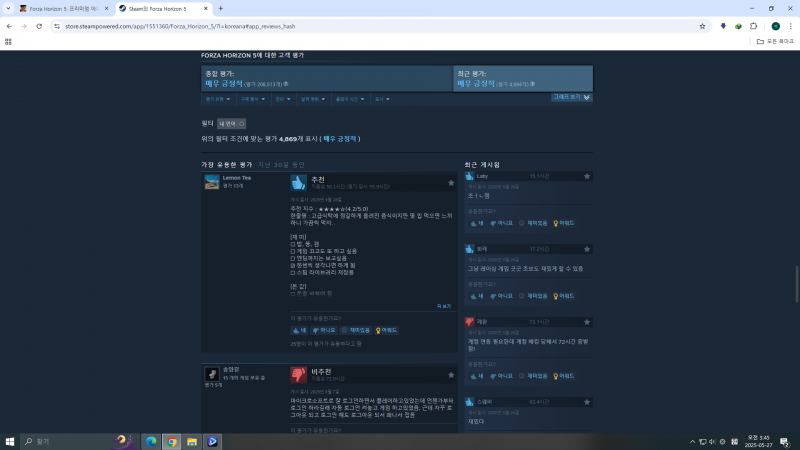Open the info icon beside the recent review count

tap(532, 84)
